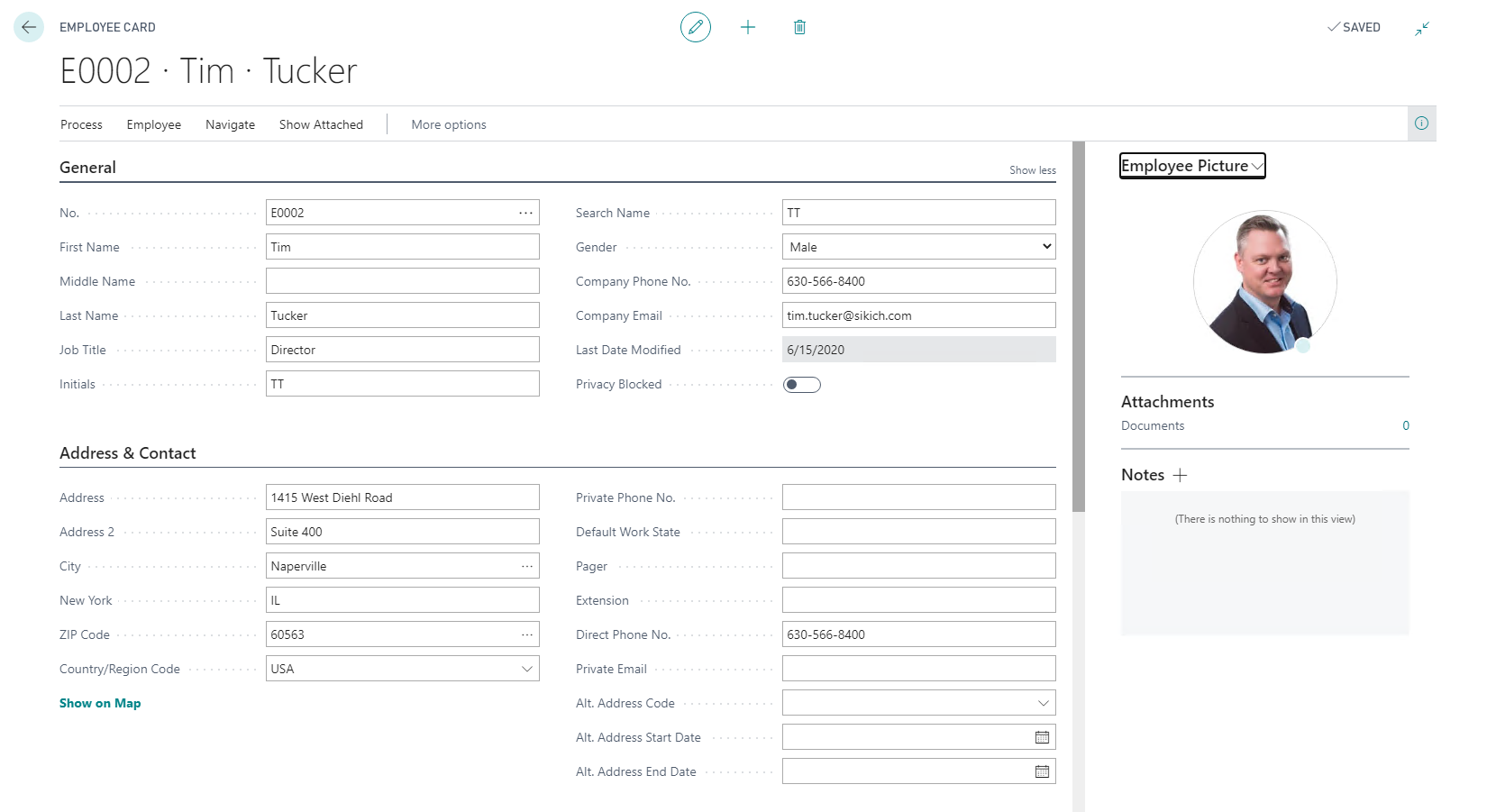
Task: Open the FactBox information pane icon
Action: pyautogui.click(x=1421, y=123)
